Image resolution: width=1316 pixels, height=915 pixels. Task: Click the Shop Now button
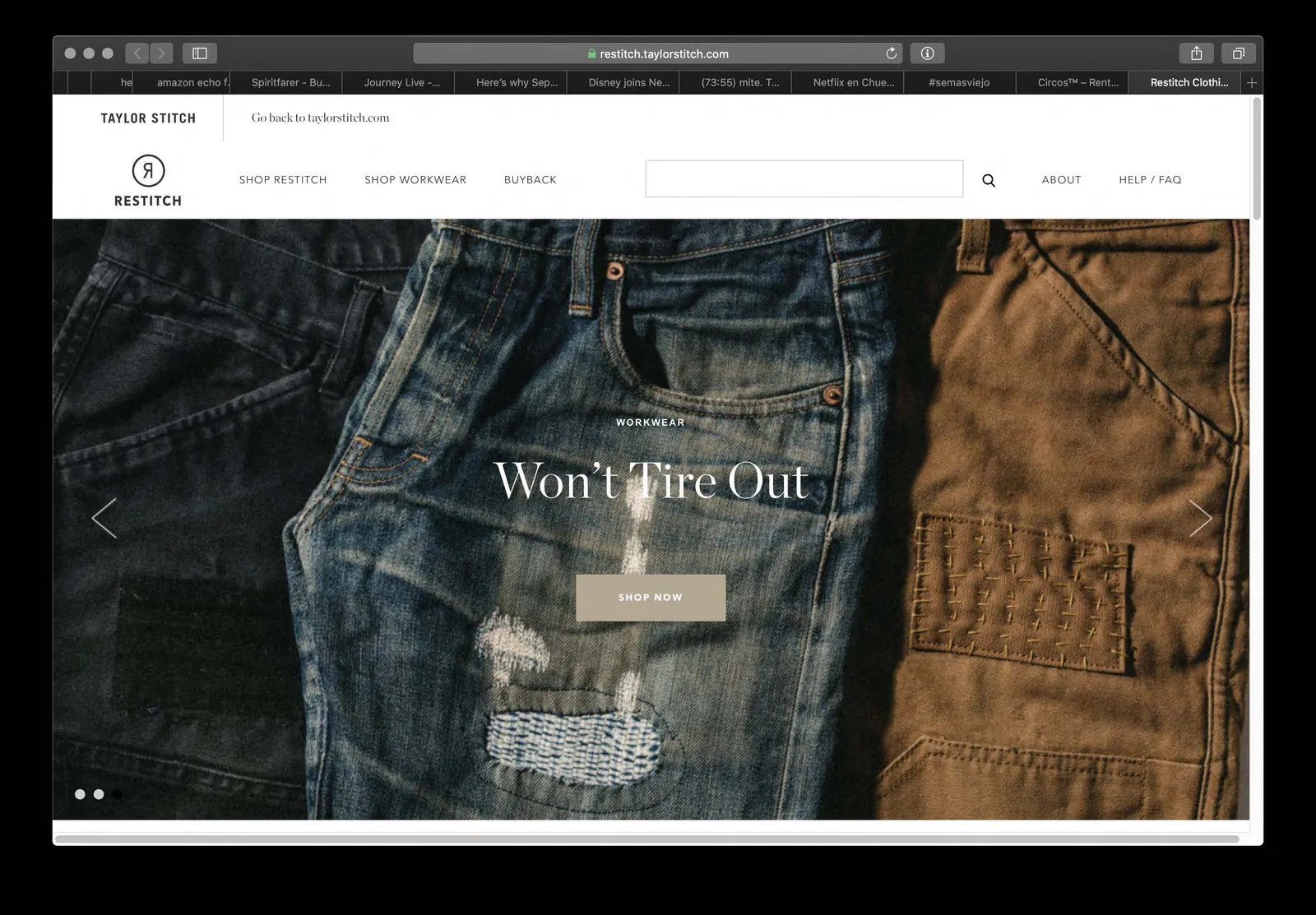tap(651, 598)
